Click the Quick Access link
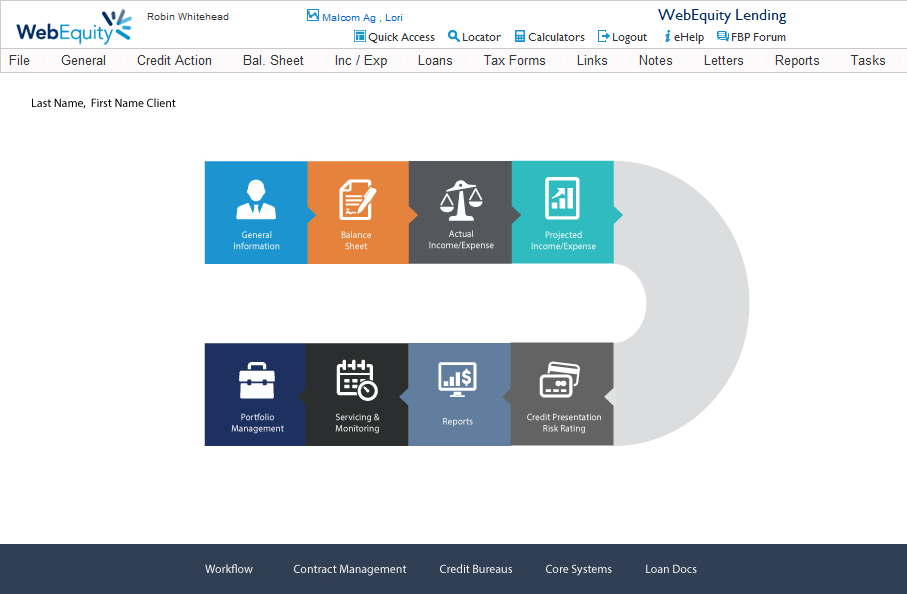907x594 pixels. pyautogui.click(x=394, y=37)
